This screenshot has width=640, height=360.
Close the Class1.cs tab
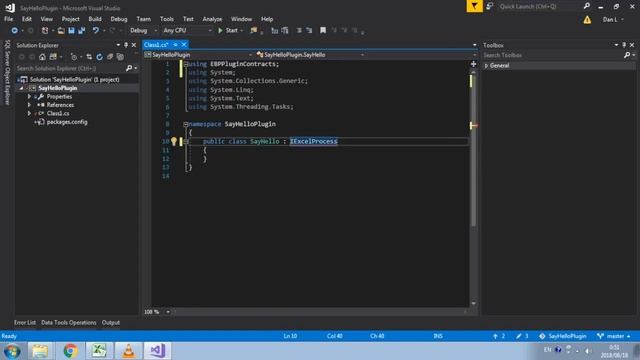(184, 45)
